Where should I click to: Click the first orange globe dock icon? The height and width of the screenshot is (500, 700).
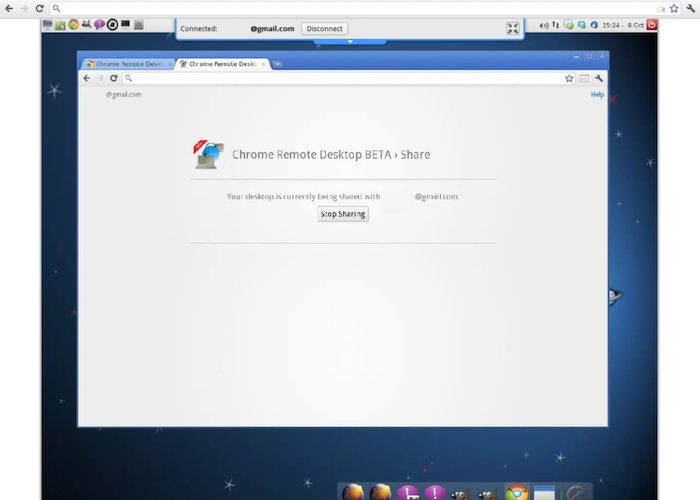pos(353,492)
